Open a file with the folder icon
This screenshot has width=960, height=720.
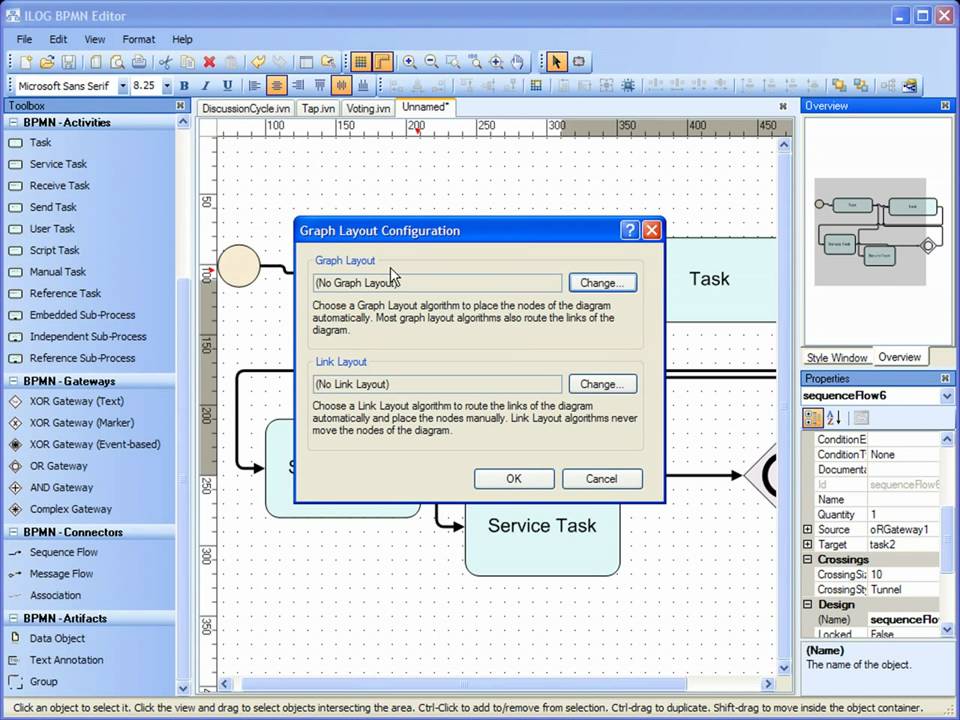pyautogui.click(x=47, y=62)
